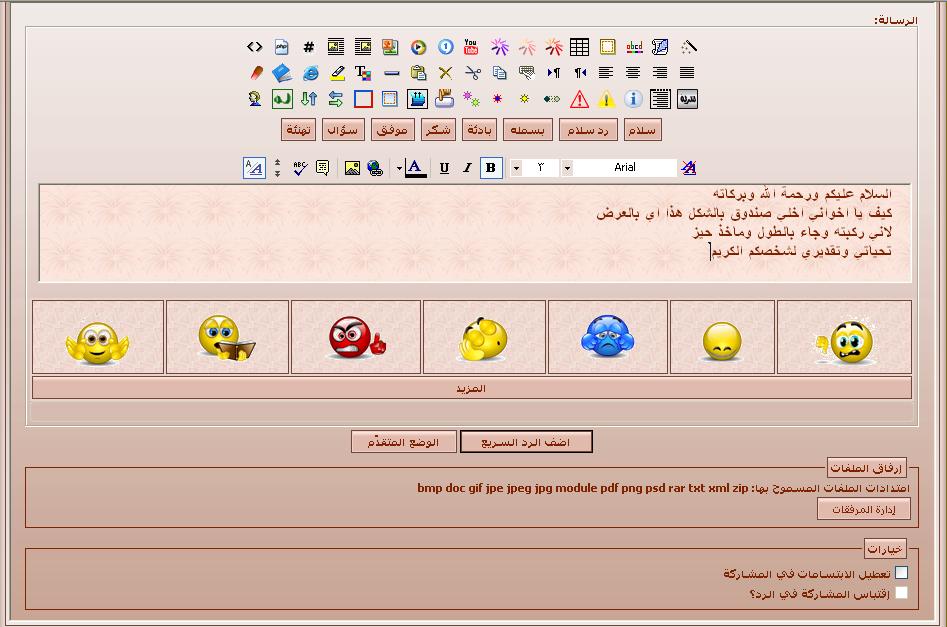Click the اضف الرد السريع submit button
Image resolution: width=947 pixels, height=627 pixels.
526,442
